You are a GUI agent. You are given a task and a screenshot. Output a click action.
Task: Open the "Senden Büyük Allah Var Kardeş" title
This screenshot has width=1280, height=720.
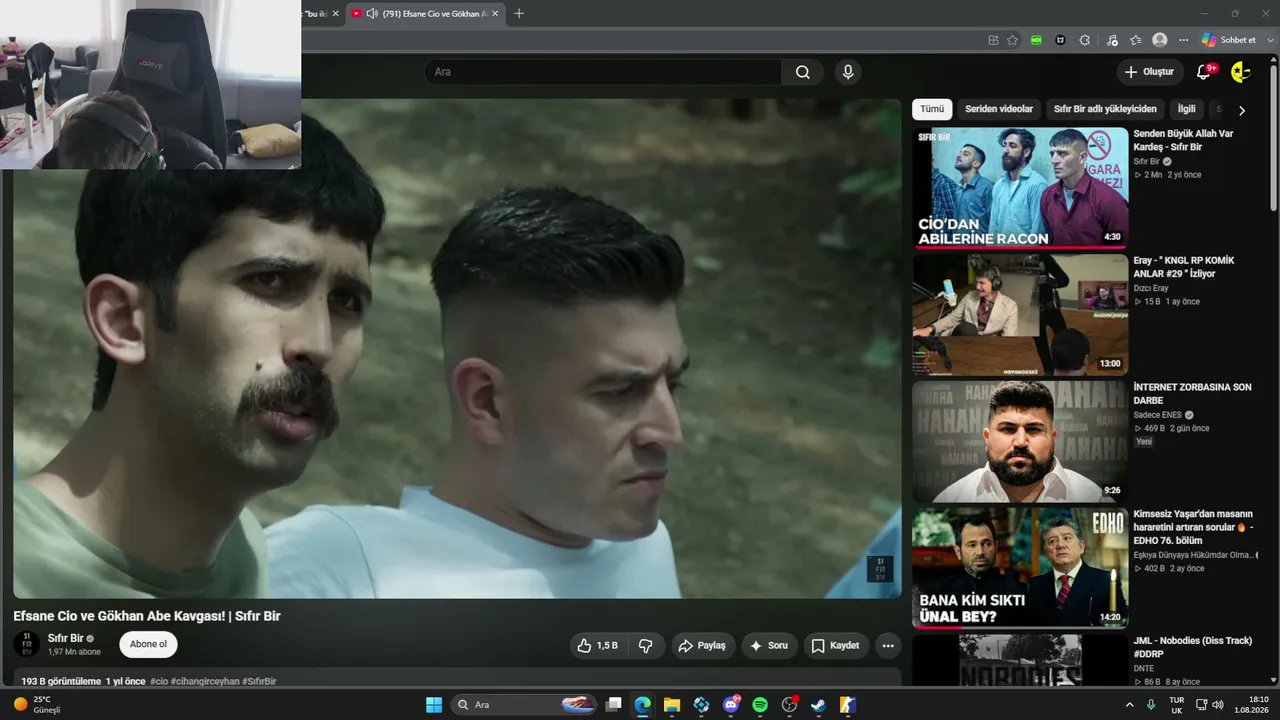(1183, 140)
